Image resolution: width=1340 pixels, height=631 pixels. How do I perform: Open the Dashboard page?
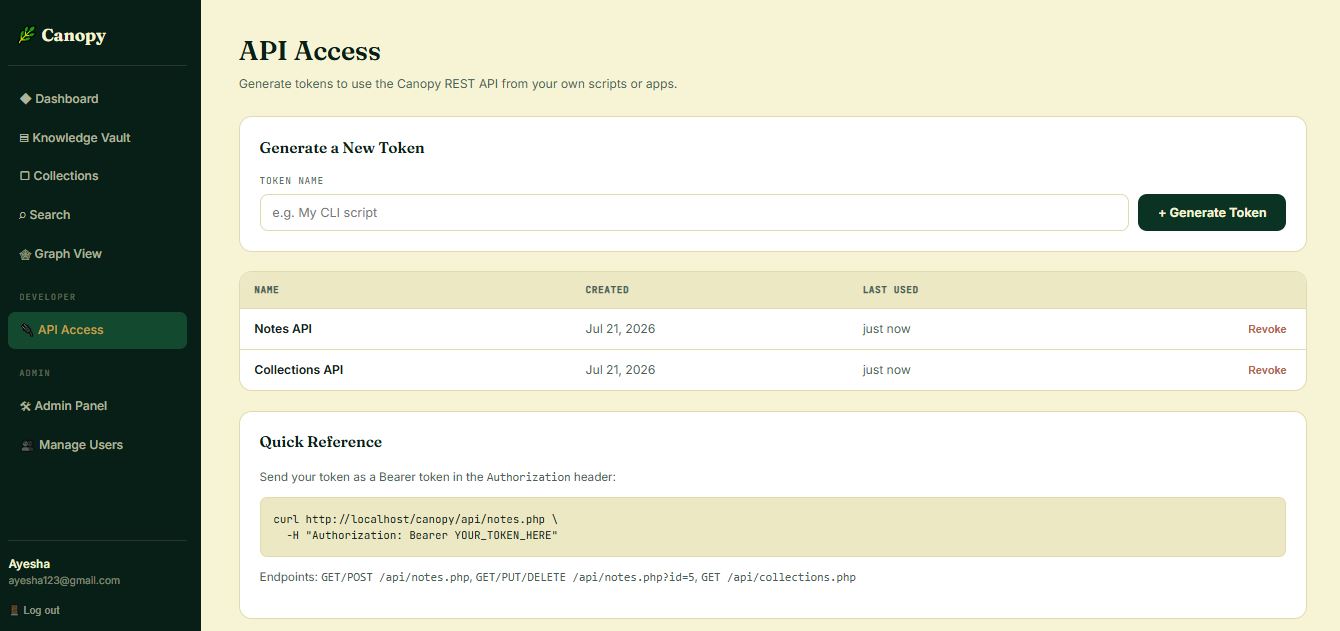tap(97, 99)
